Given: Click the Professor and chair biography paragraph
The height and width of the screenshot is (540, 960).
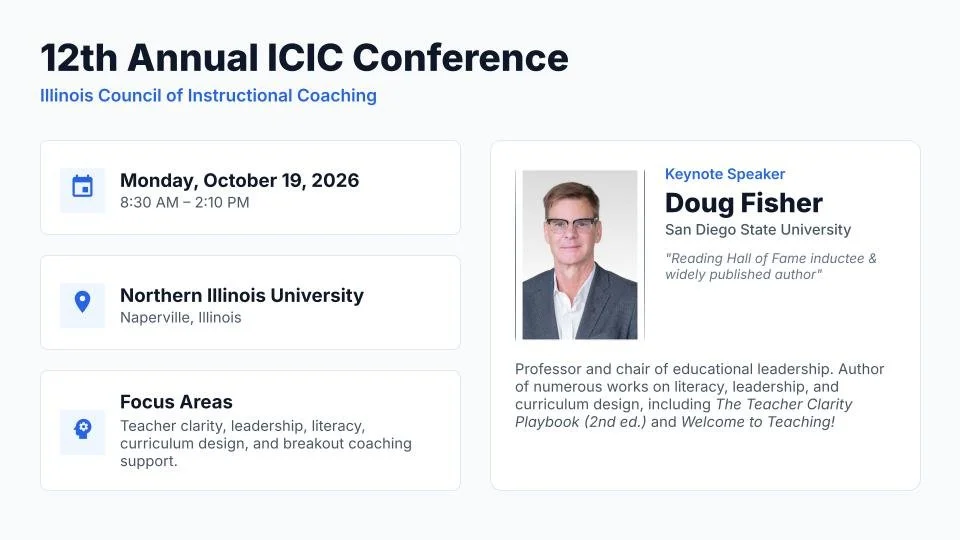Looking at the screenshot, I should pos(699,396).
